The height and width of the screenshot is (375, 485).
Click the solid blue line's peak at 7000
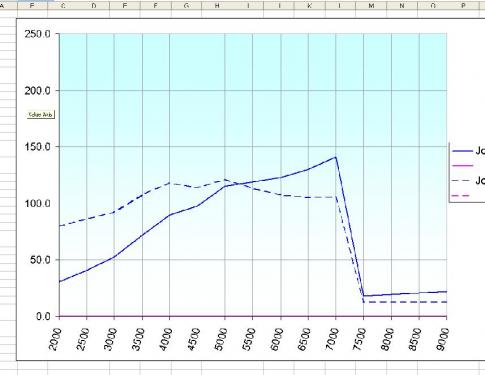[x=335, y=157]
